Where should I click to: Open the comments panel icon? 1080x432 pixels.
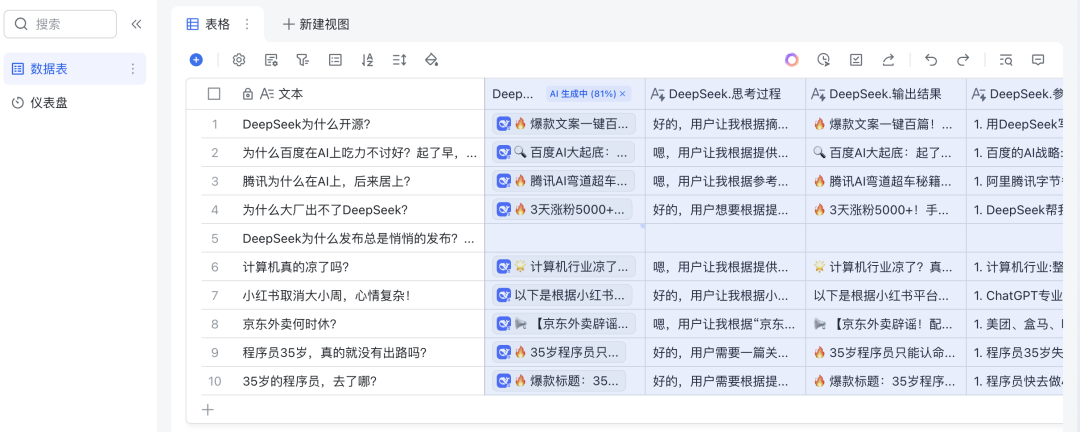(1038, 60)
